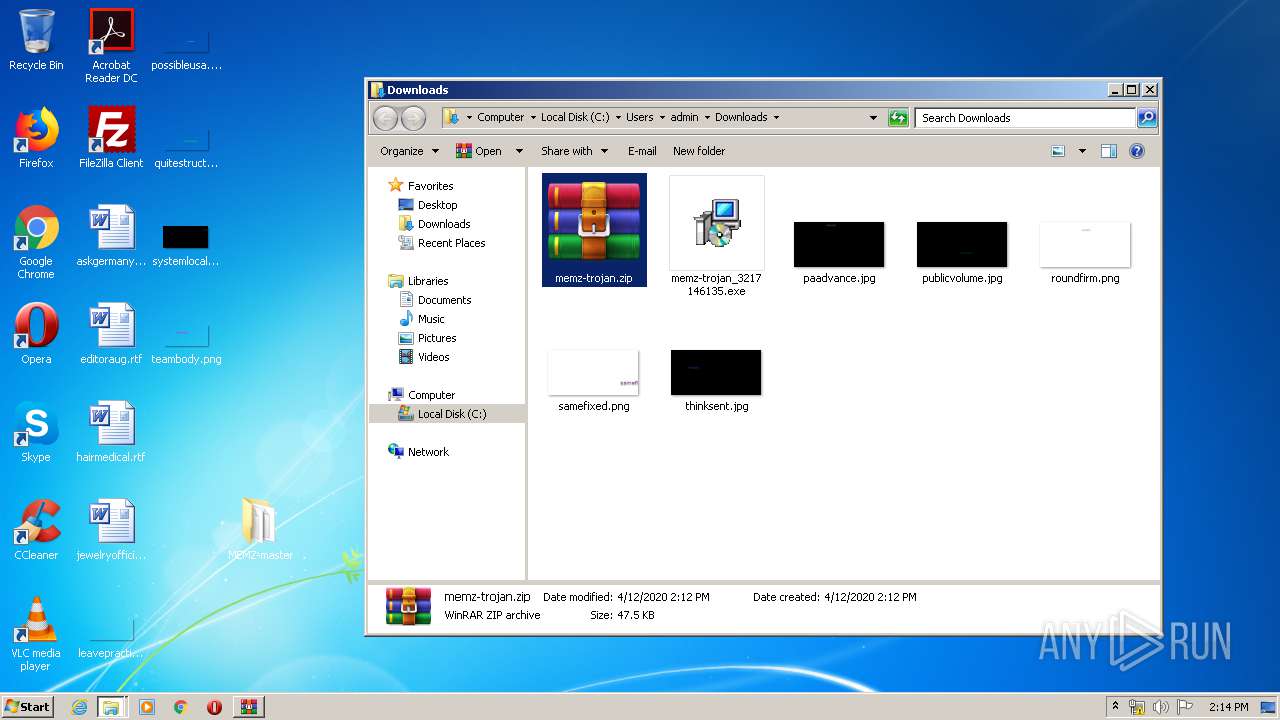Viewport: 1280px width, 720px height.
Task: Select the MEMZ-master folder on desktop
Action: 260,528
